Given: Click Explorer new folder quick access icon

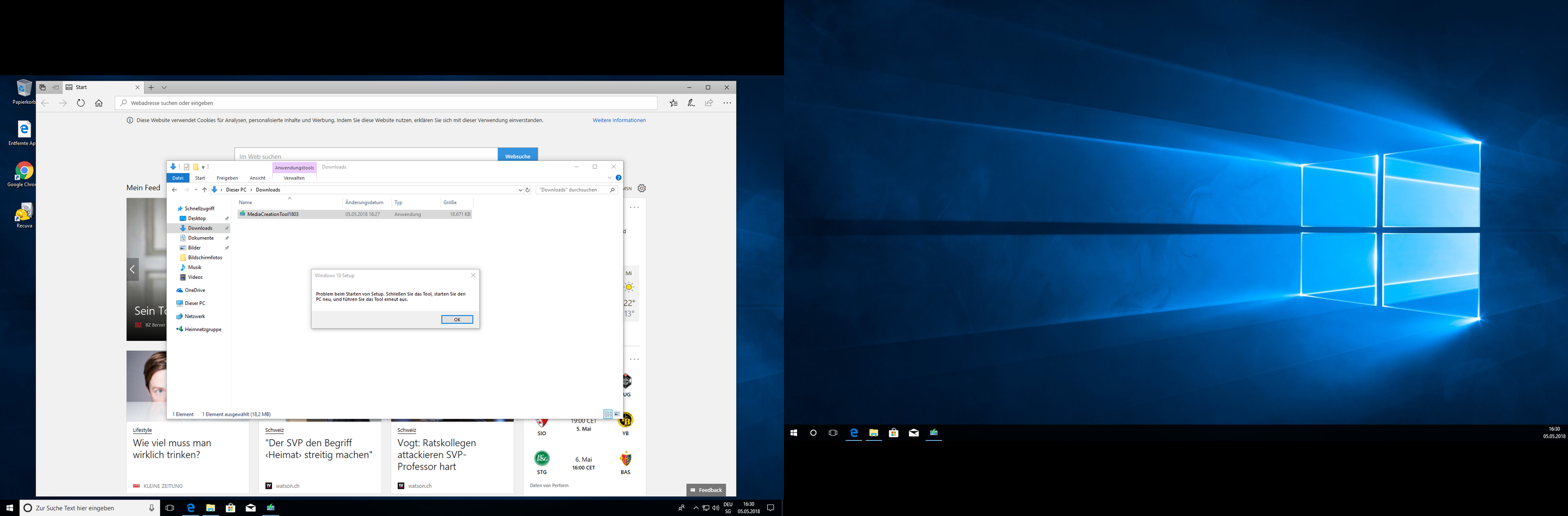Looking at the screenshot, I should pyautogui.click(x=195, y=167).
